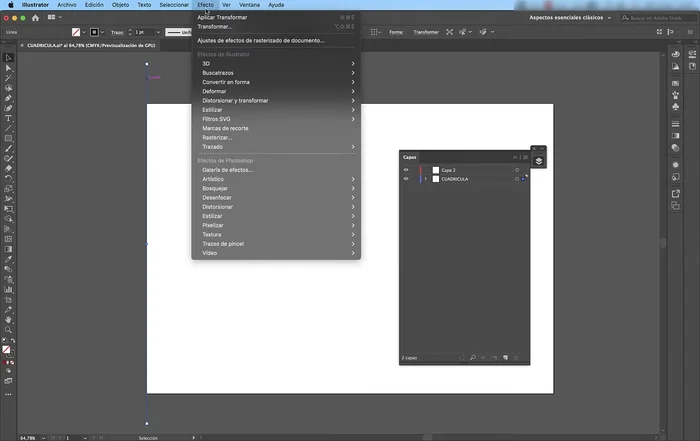700x441 pixels.
Task: Open the Archivo menu
Action: pyautogui.click(x=67, y=5)
